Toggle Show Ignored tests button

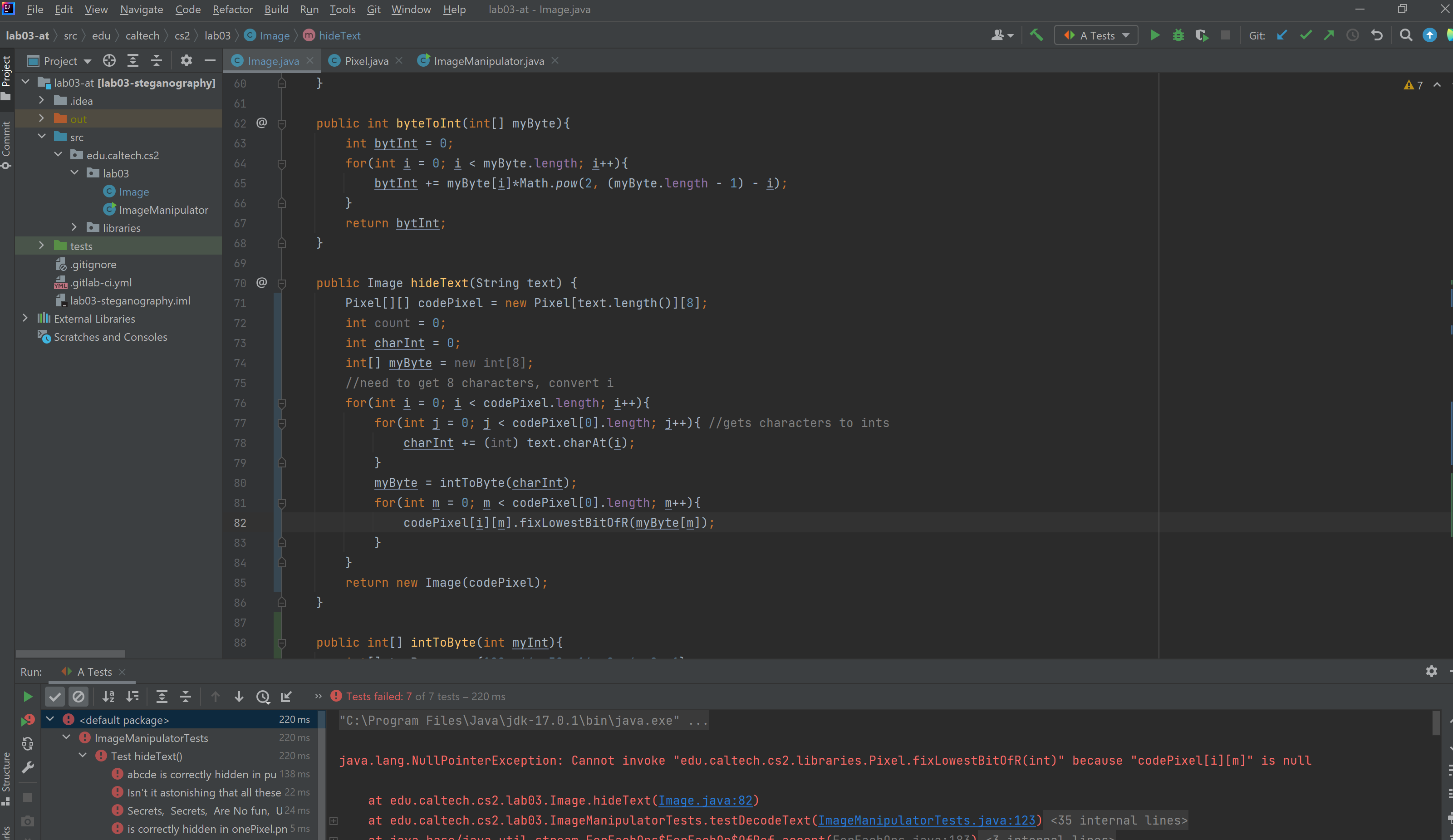tap(79, 697)
